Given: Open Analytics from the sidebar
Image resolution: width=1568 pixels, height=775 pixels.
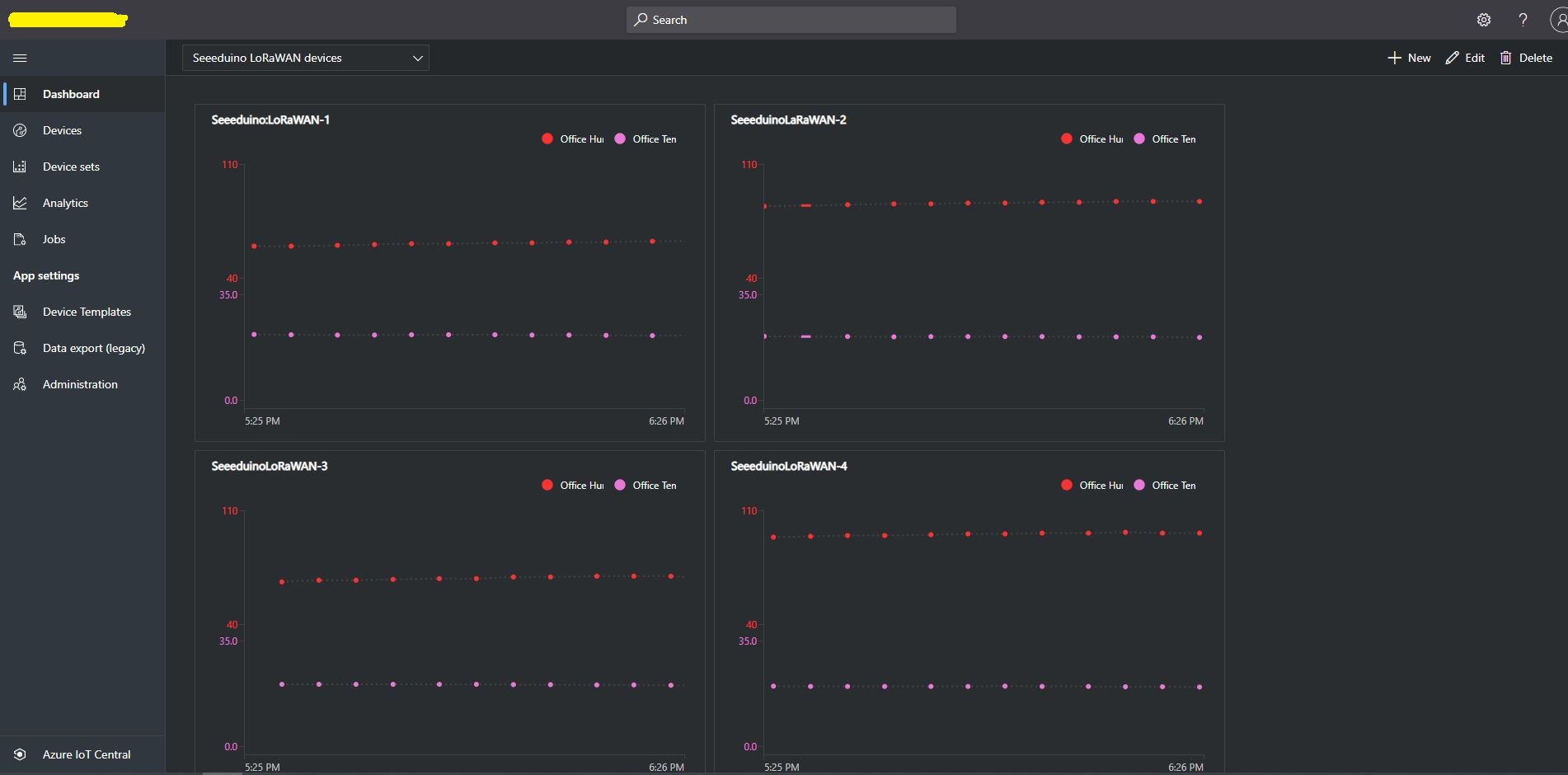Looking at the screenshot, I should (x=65, y=202).
